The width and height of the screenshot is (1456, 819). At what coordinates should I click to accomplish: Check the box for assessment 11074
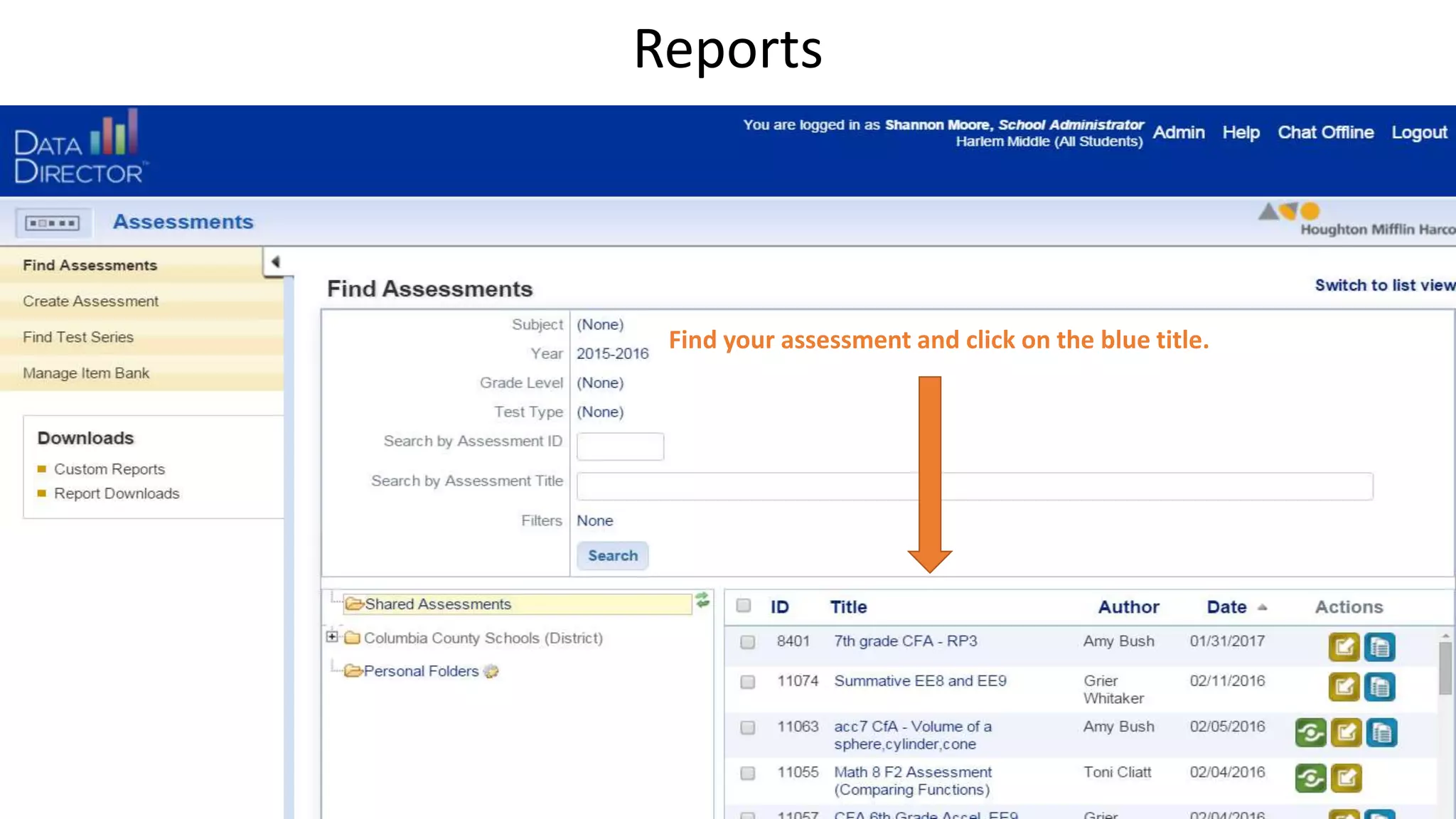(x=747, y=682)
